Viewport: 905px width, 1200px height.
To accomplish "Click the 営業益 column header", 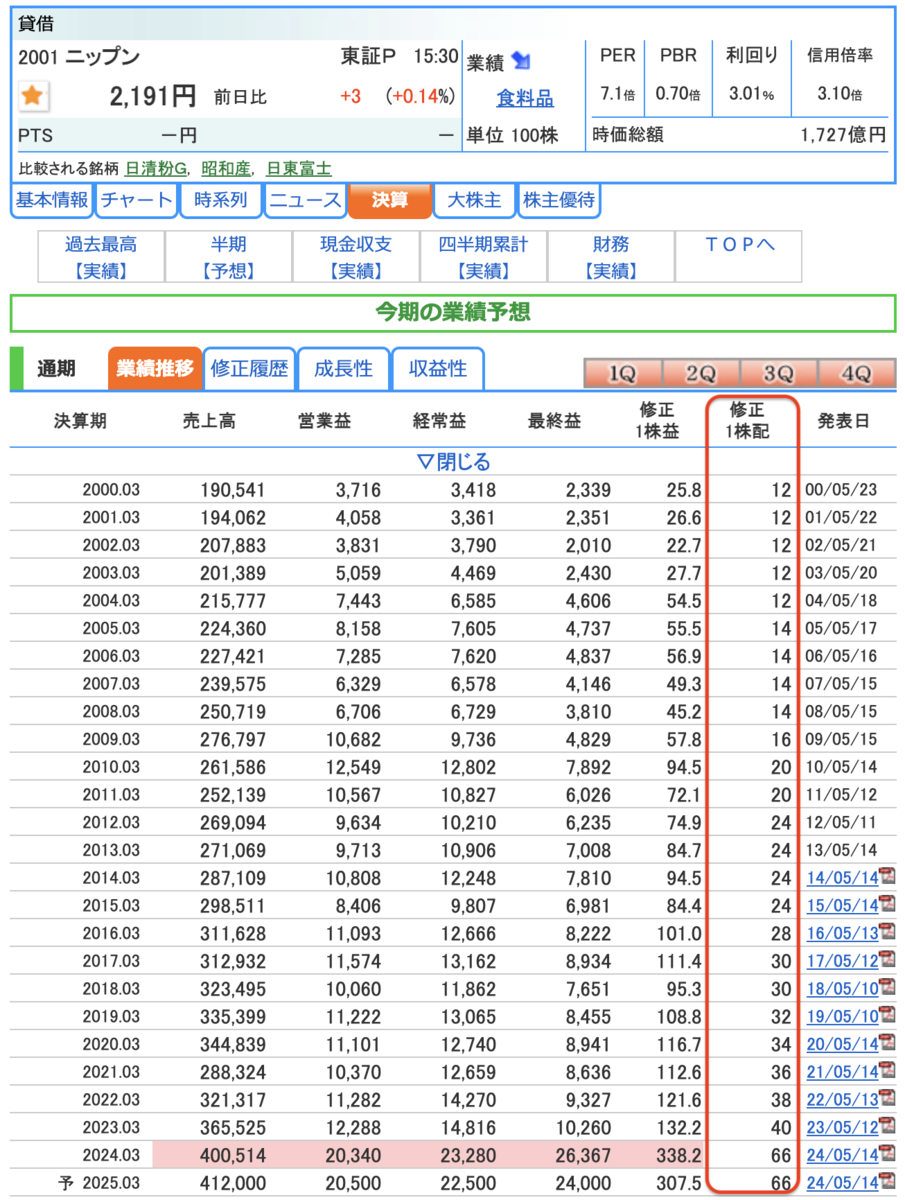I will (324, 422).
